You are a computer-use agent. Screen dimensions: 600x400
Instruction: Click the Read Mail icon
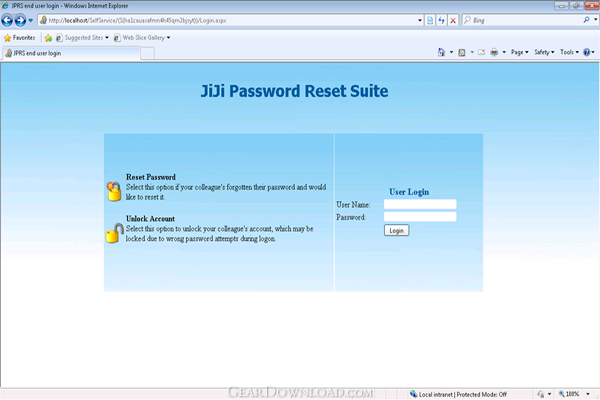point(481,52)
